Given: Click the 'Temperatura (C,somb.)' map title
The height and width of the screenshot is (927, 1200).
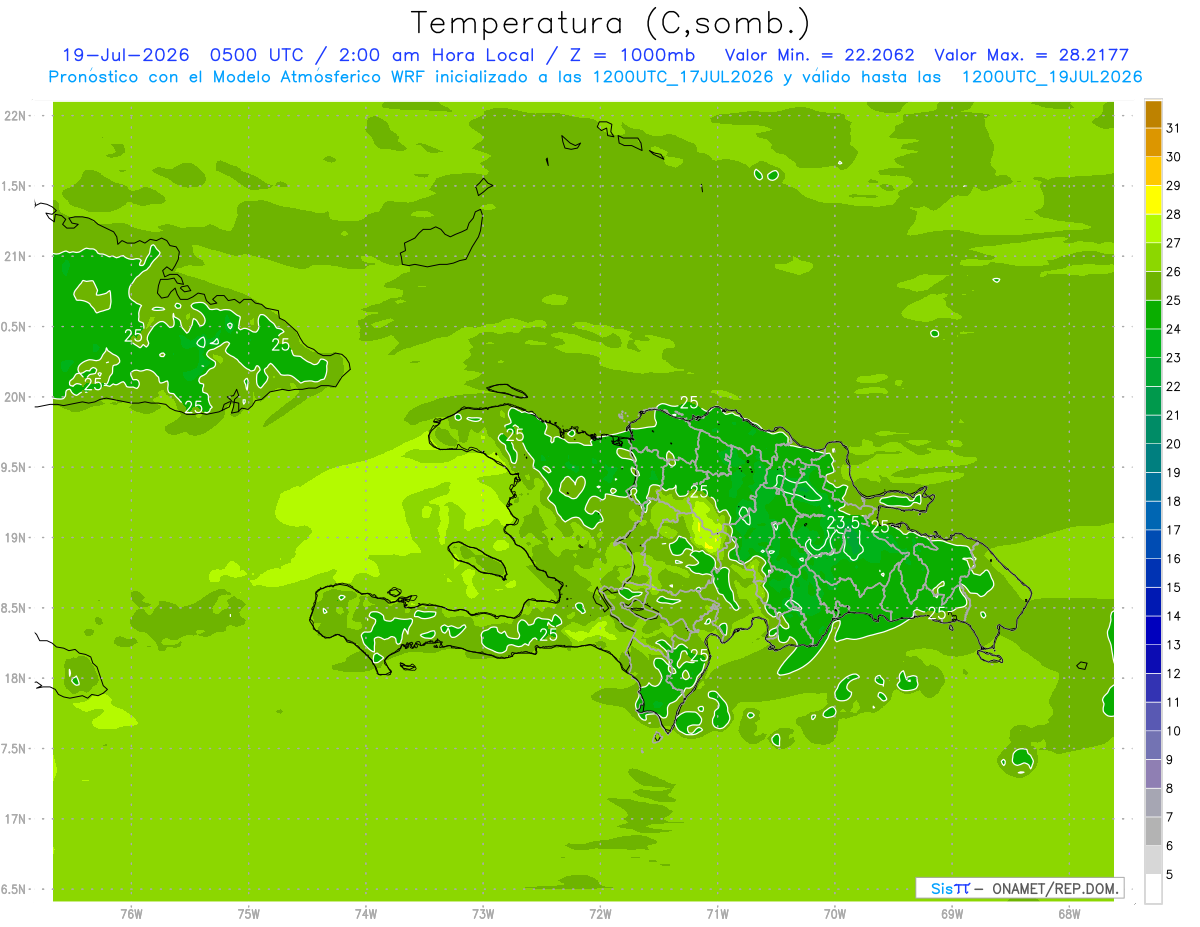Looking at the screenshot, I should click(x=610, y=24).
